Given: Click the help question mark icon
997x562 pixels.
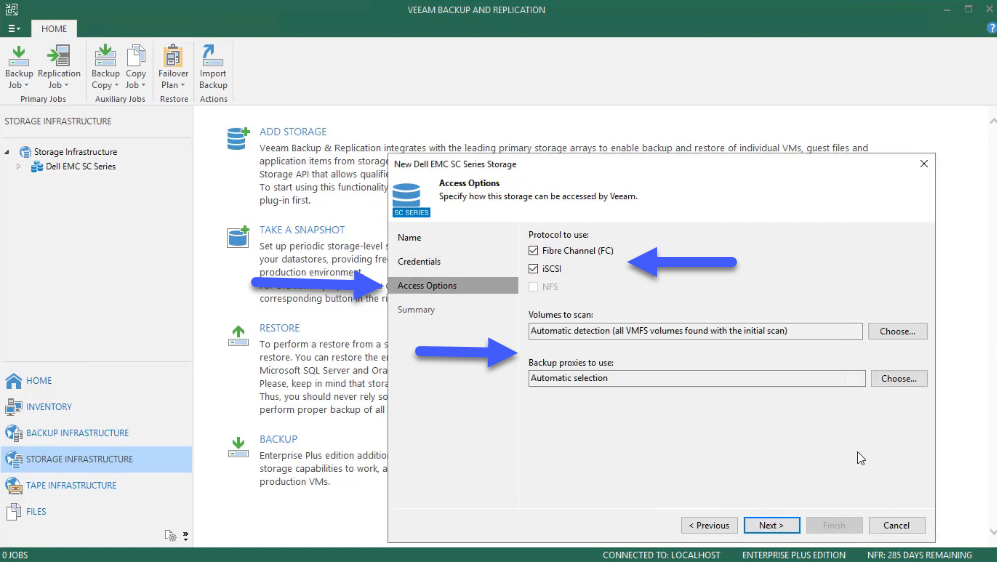Looking at the screenshot, I should 991,28.
